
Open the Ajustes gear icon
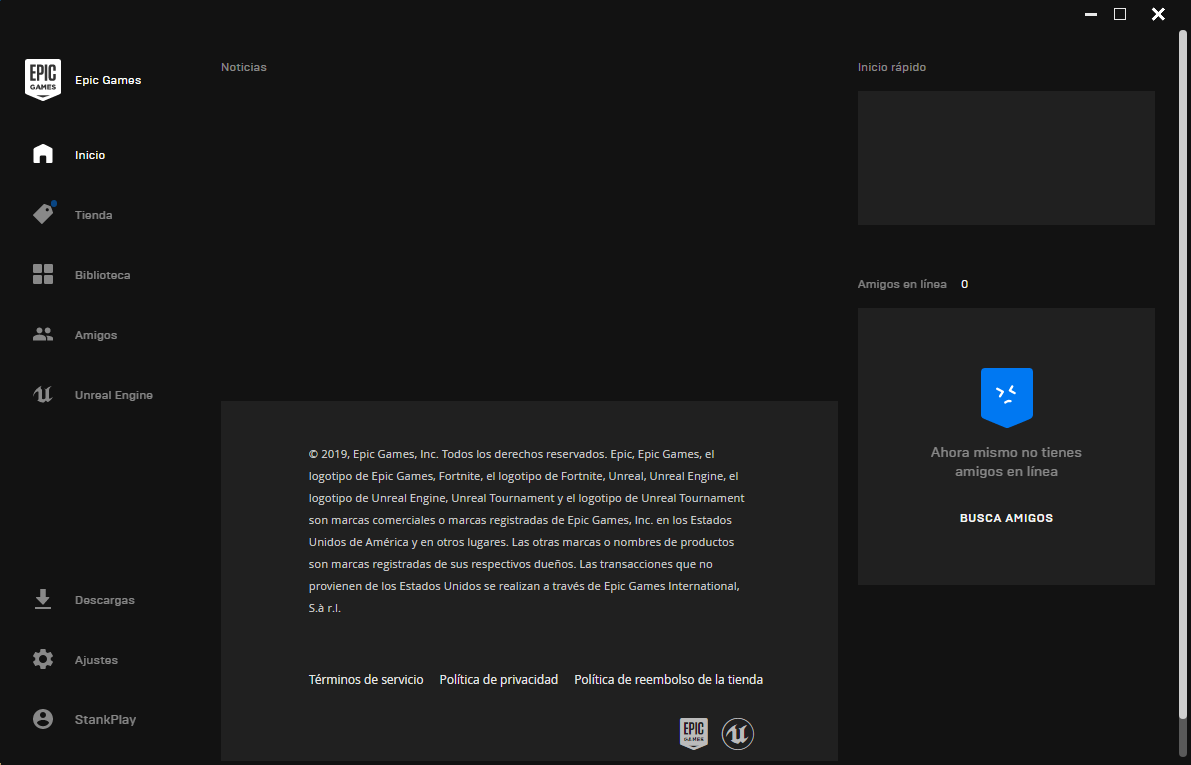click(x=43, y=659)
